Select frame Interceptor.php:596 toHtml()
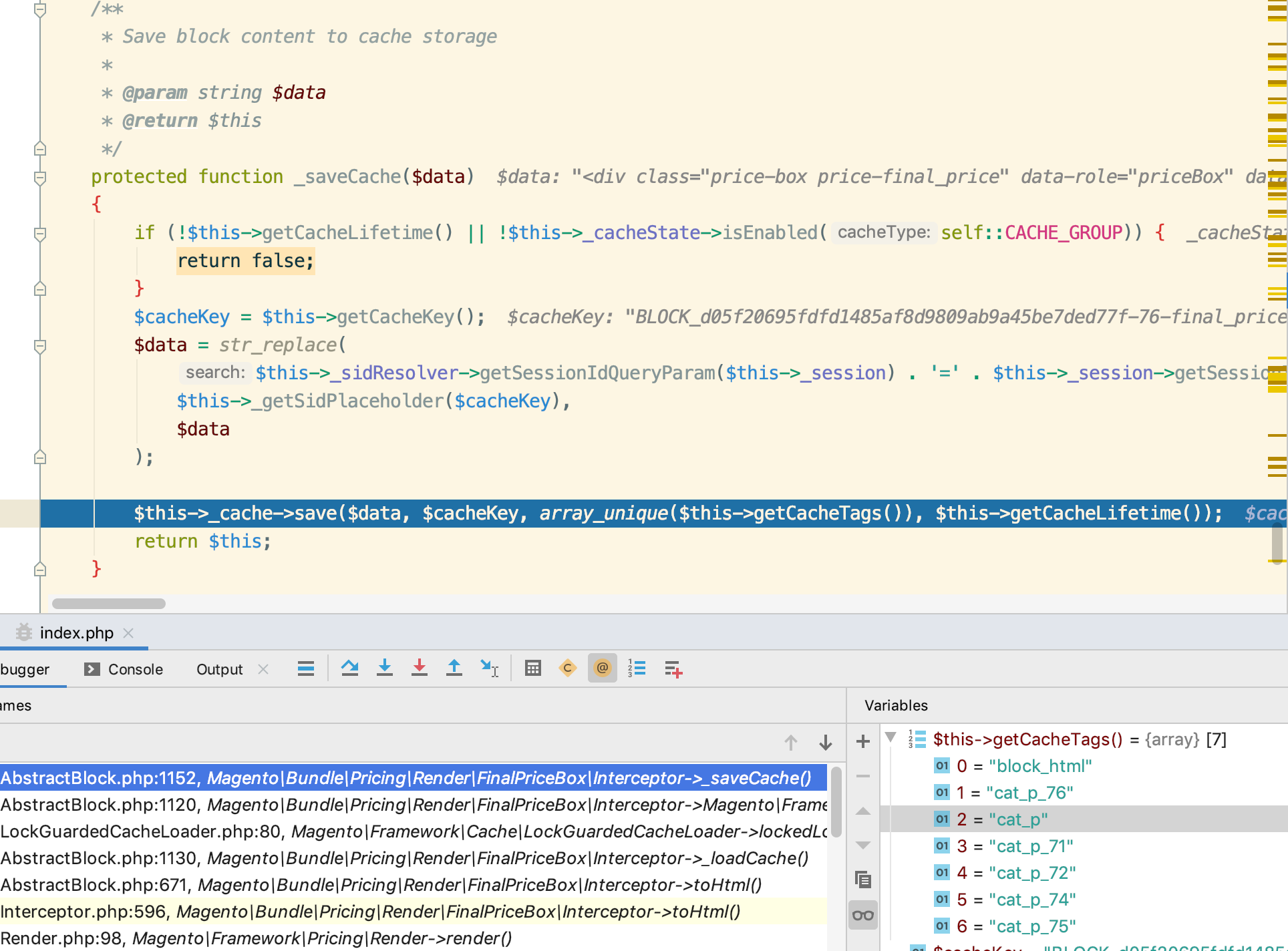The image size is (1288, 951). point(414,912)
